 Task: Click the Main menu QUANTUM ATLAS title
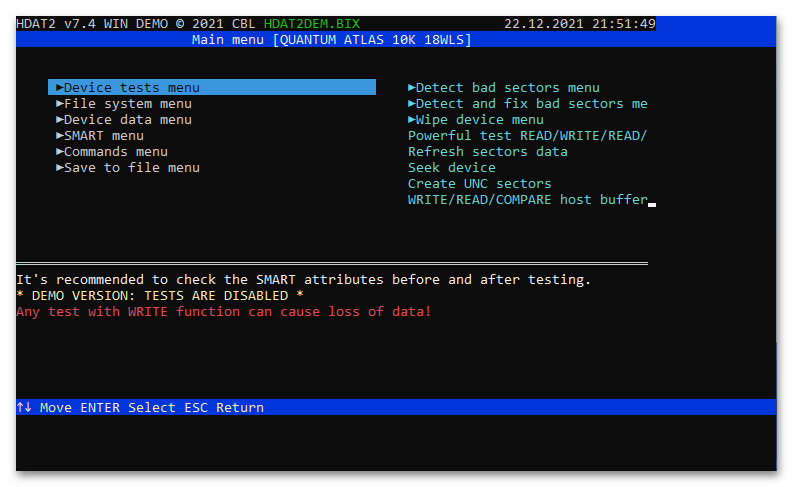(x=331, y=39)
